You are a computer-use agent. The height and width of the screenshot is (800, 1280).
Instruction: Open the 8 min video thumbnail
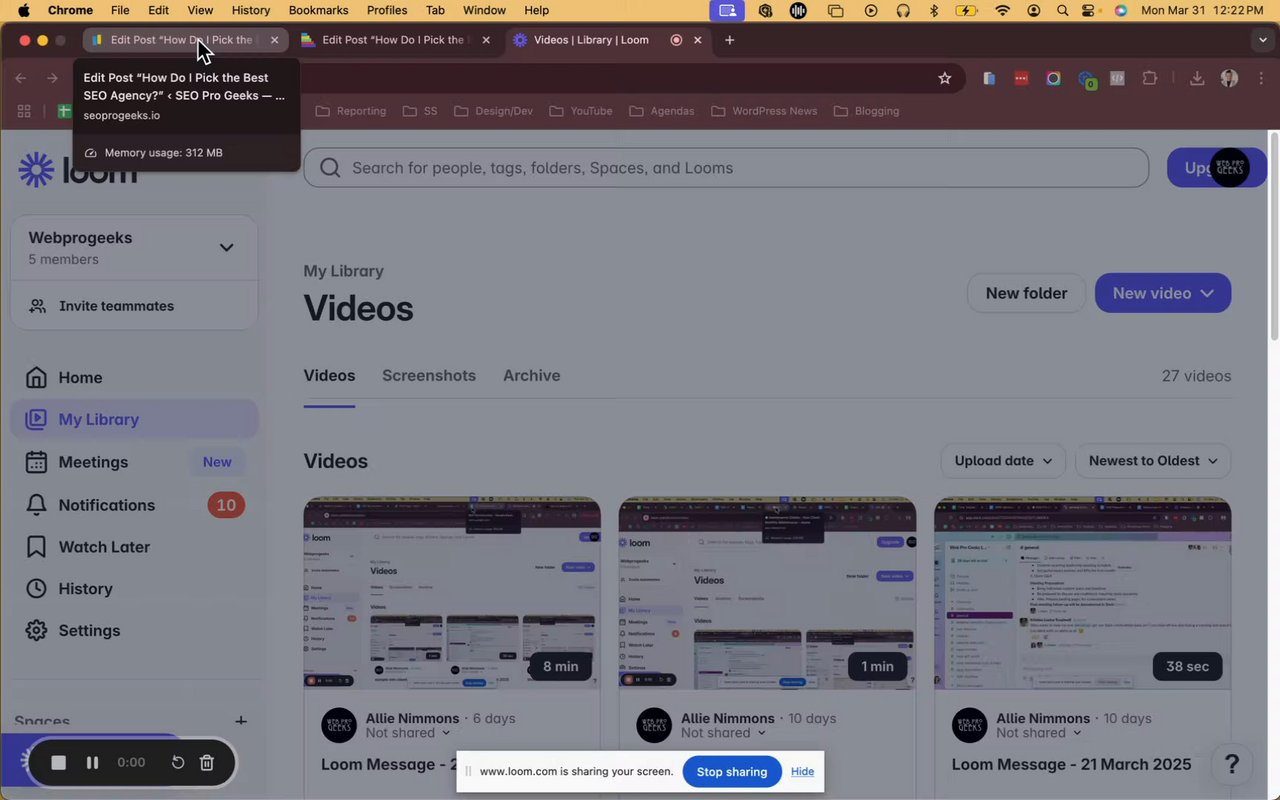click(452, 593)
